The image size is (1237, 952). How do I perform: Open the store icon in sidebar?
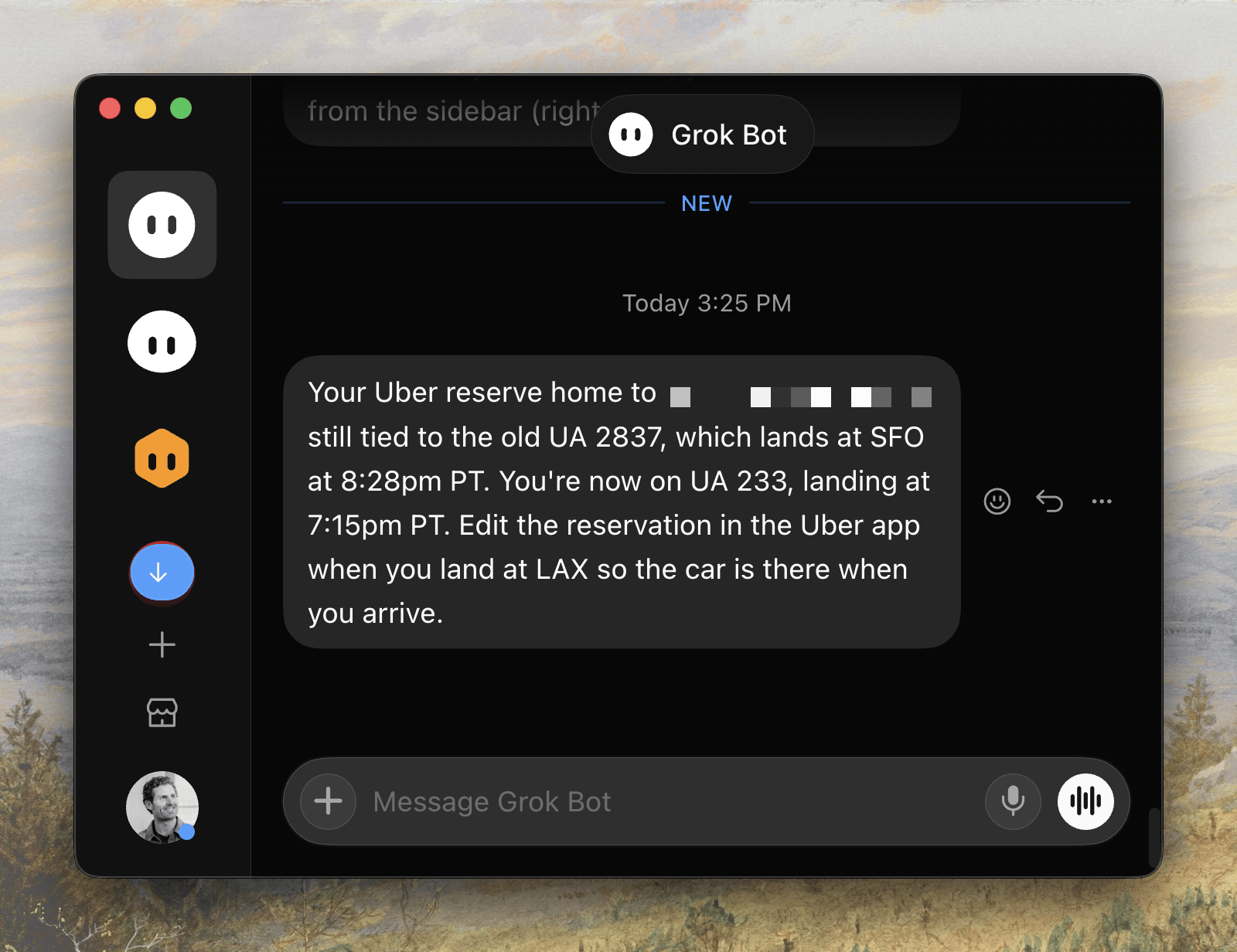162,712
